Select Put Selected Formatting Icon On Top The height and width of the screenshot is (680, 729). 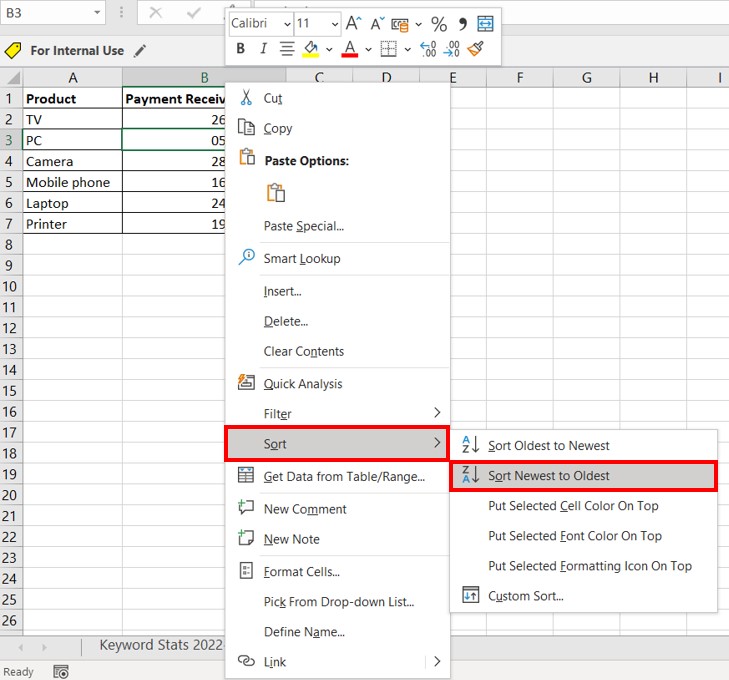[x=583, y=566]
